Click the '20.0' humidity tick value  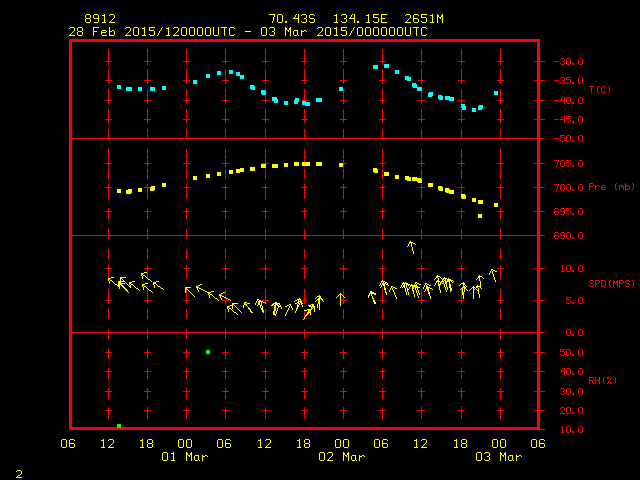(571, 411)
